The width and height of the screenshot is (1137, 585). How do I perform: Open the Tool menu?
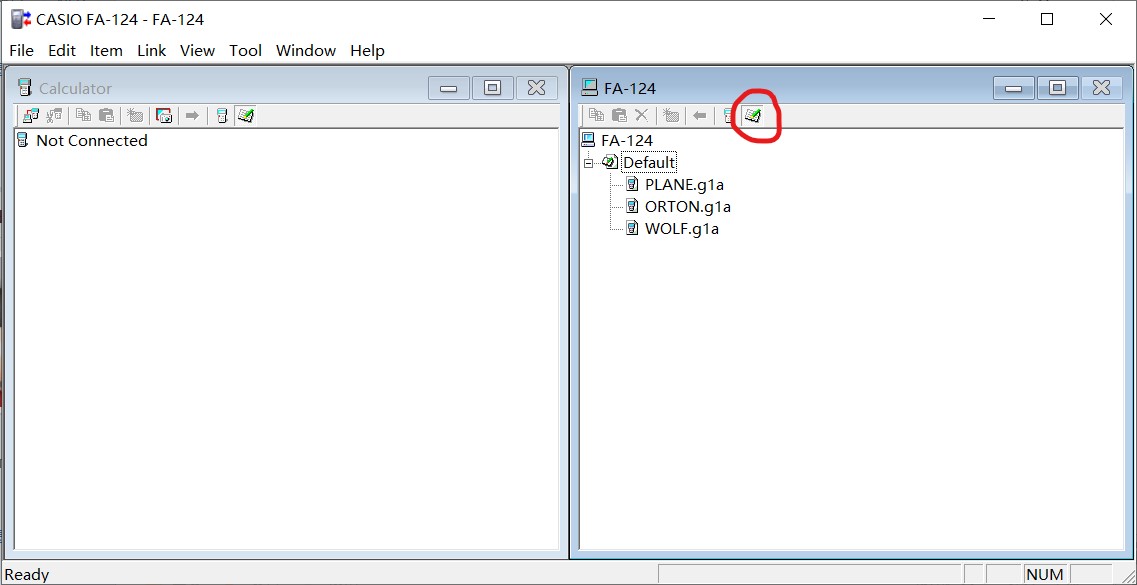[x=245, y=51]
